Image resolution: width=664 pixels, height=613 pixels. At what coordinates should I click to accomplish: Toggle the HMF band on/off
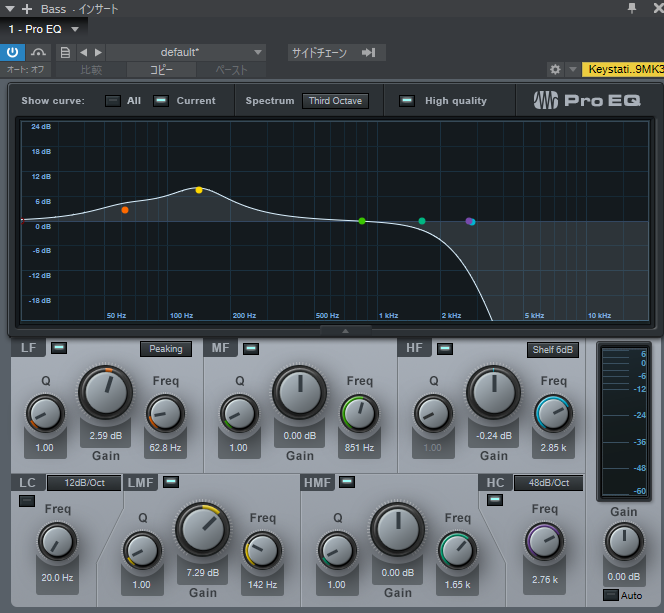[347, 482]
